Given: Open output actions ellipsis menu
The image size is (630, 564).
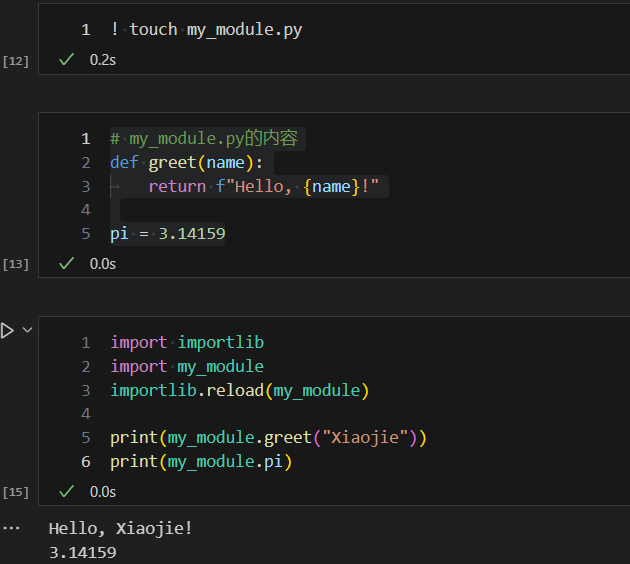Looking at the screenshot, I should pyautogui.click(x=11, y=528).
